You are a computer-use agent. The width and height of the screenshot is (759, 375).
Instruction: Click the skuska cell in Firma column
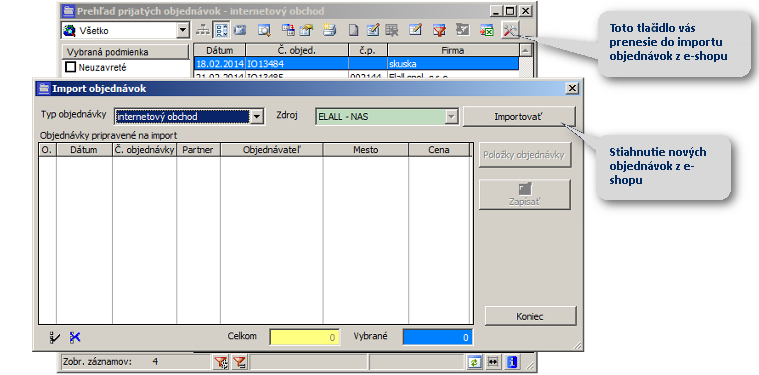click(453, 63)
